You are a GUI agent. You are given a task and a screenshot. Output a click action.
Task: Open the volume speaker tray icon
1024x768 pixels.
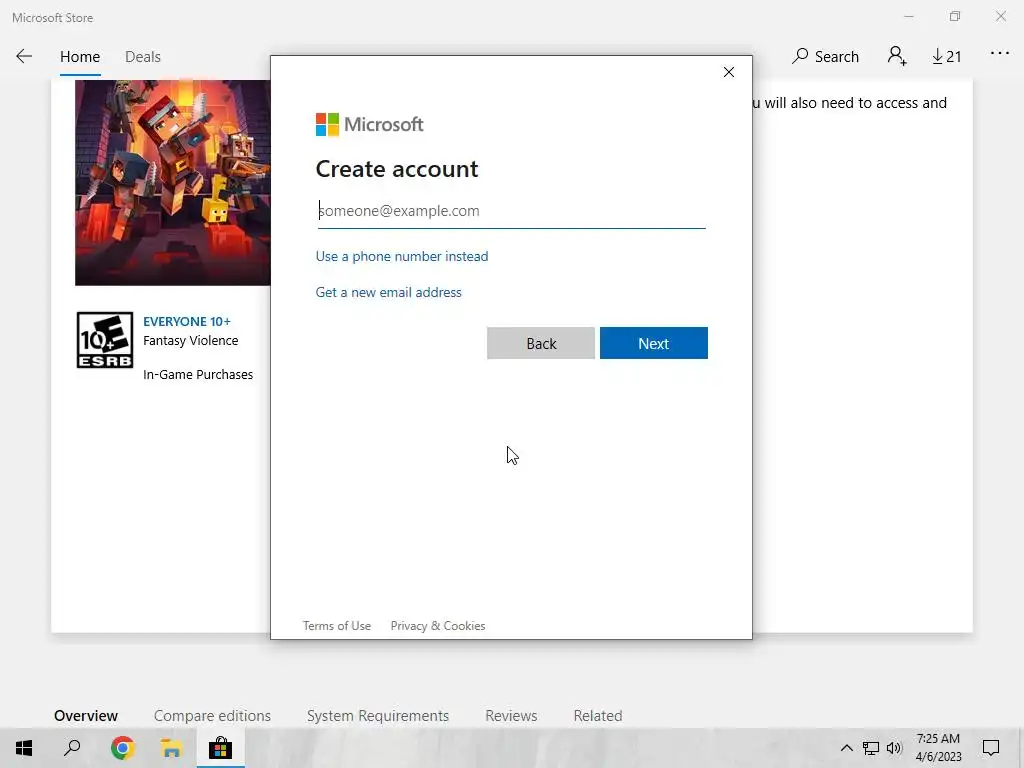894,748
